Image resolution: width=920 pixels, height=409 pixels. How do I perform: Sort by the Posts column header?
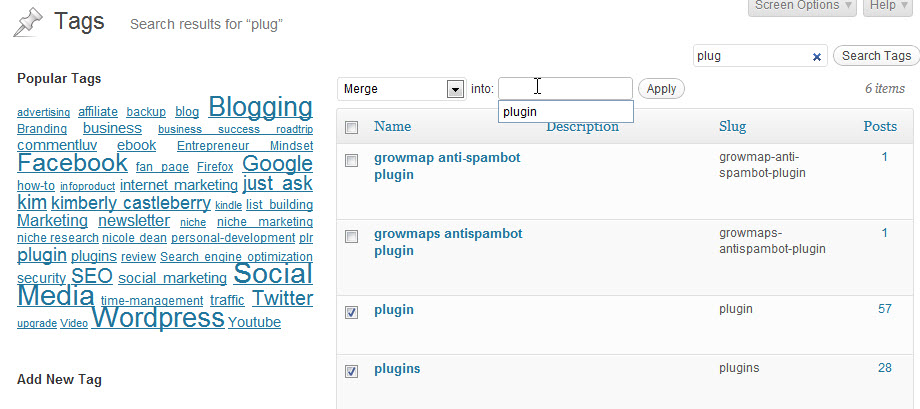point(880,126)
